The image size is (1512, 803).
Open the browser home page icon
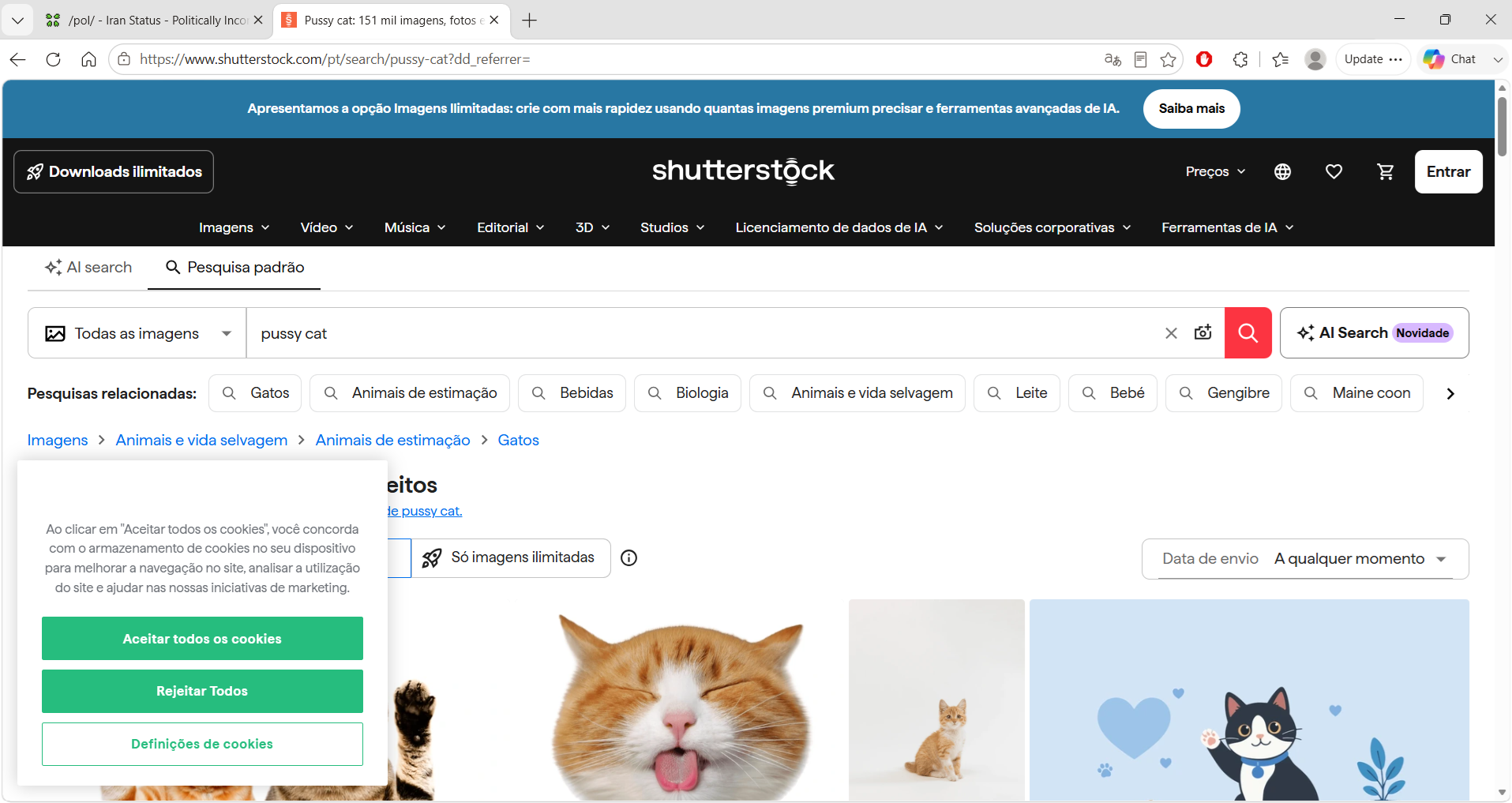[88, 59]
